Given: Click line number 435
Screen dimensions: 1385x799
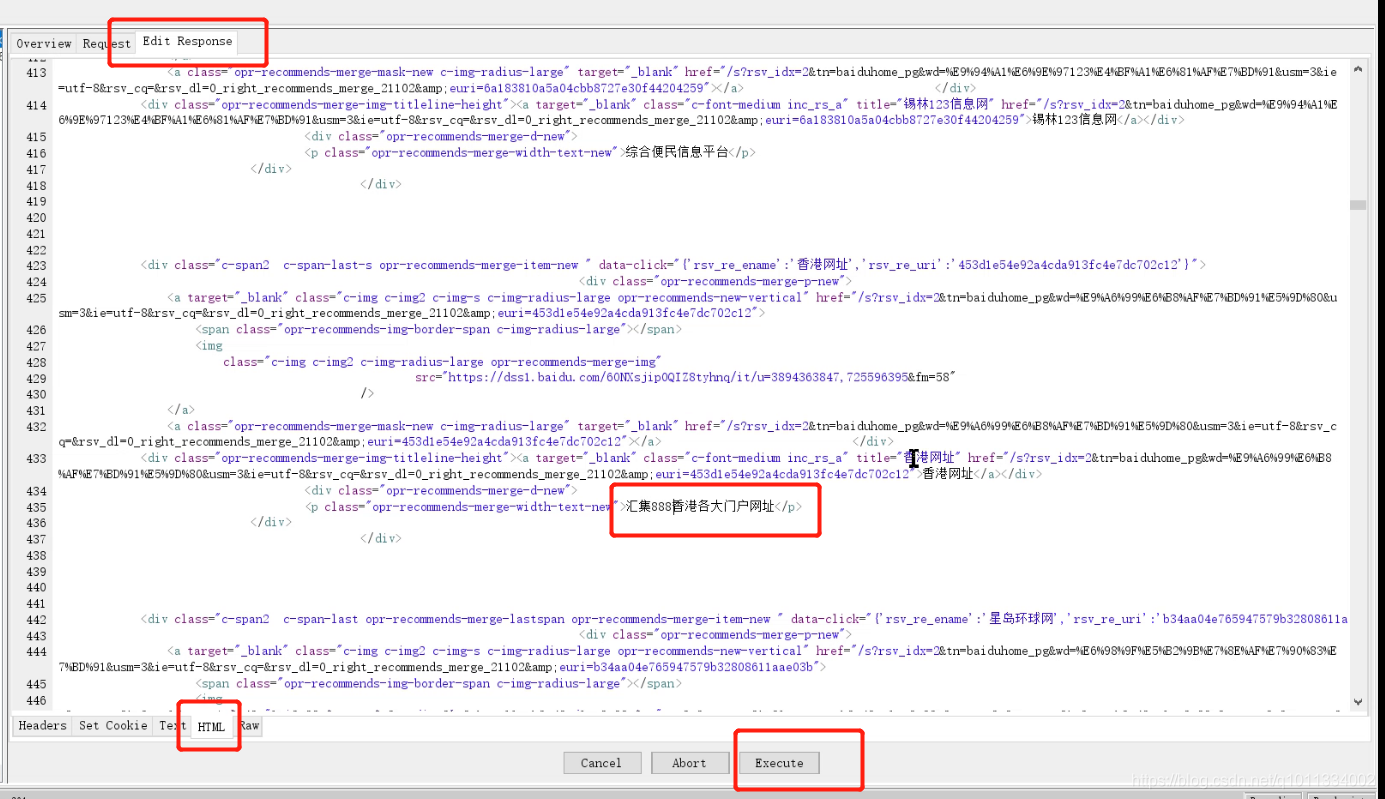Looking at the screenshot, I should coord(36,507).
